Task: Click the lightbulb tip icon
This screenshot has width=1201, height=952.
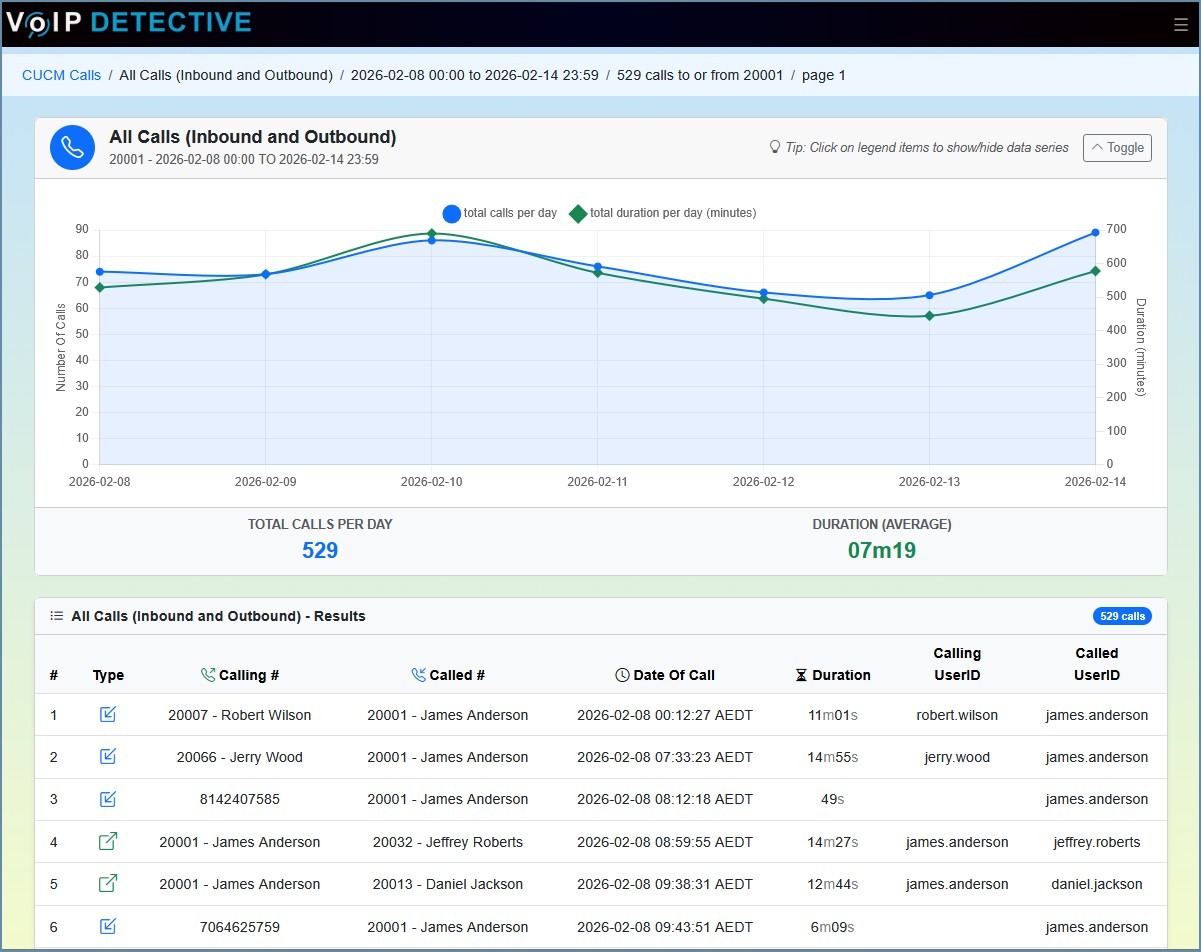Action: (775, 147)
